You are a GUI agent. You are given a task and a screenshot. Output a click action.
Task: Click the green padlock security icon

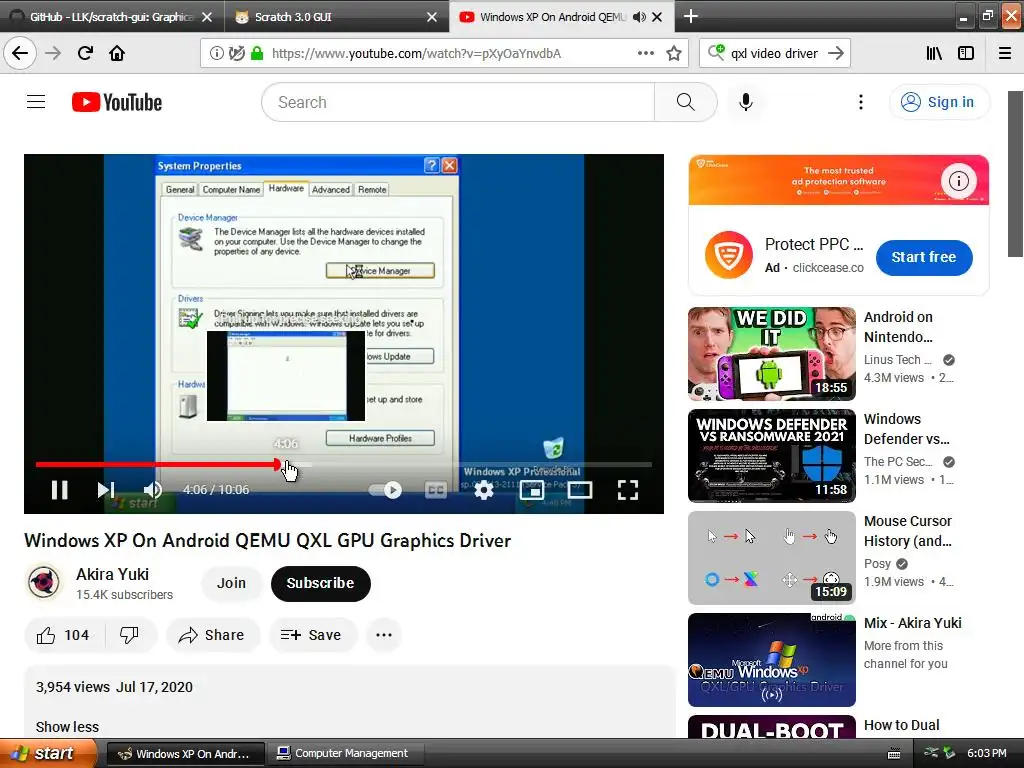(257, 54)
